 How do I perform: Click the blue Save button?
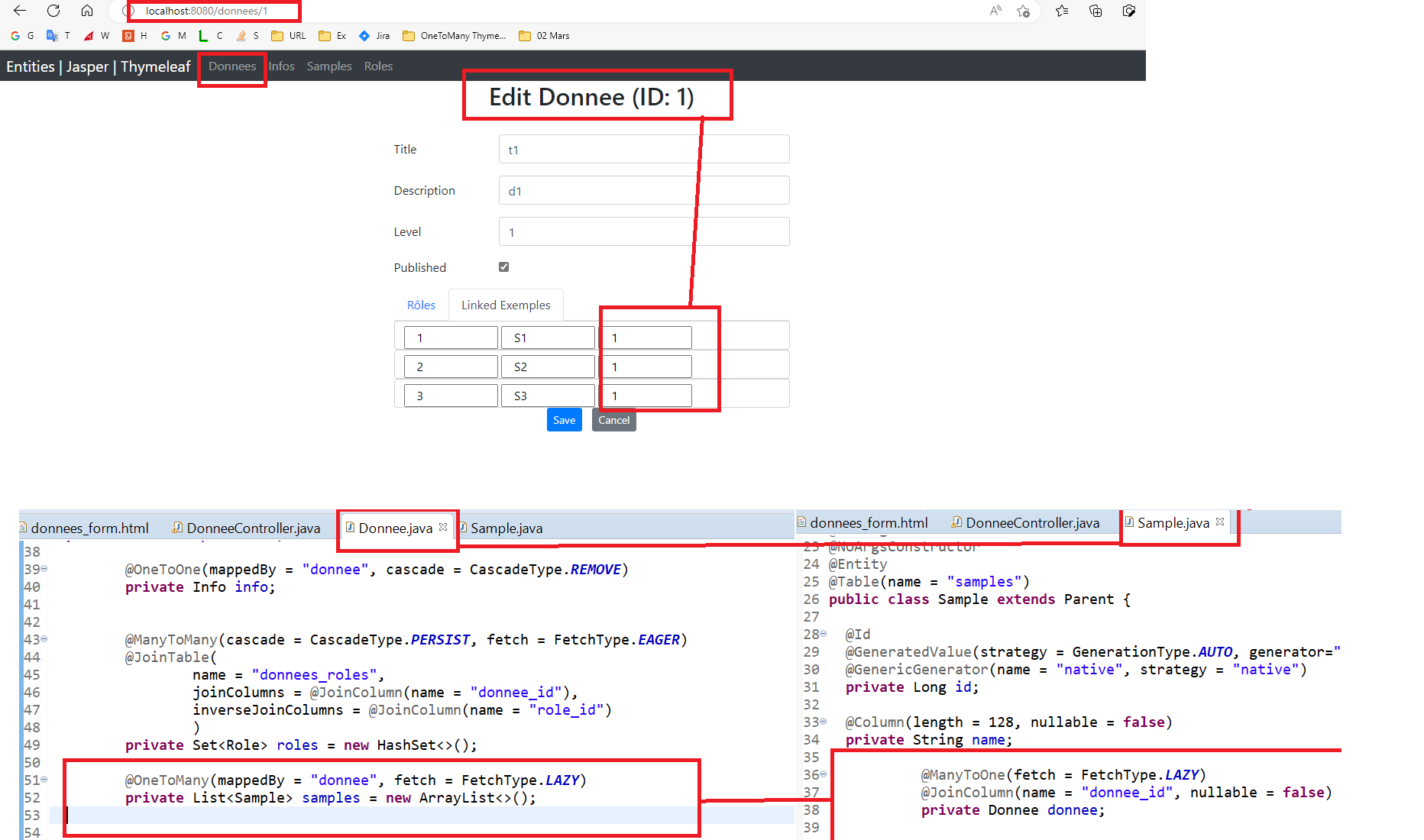(x=565, y=420)
